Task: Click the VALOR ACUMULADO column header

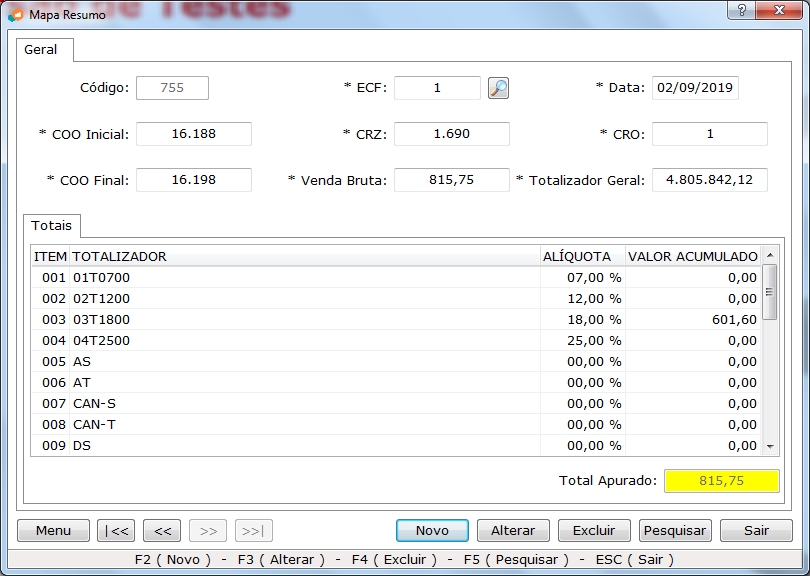Action: coord(692,256)
